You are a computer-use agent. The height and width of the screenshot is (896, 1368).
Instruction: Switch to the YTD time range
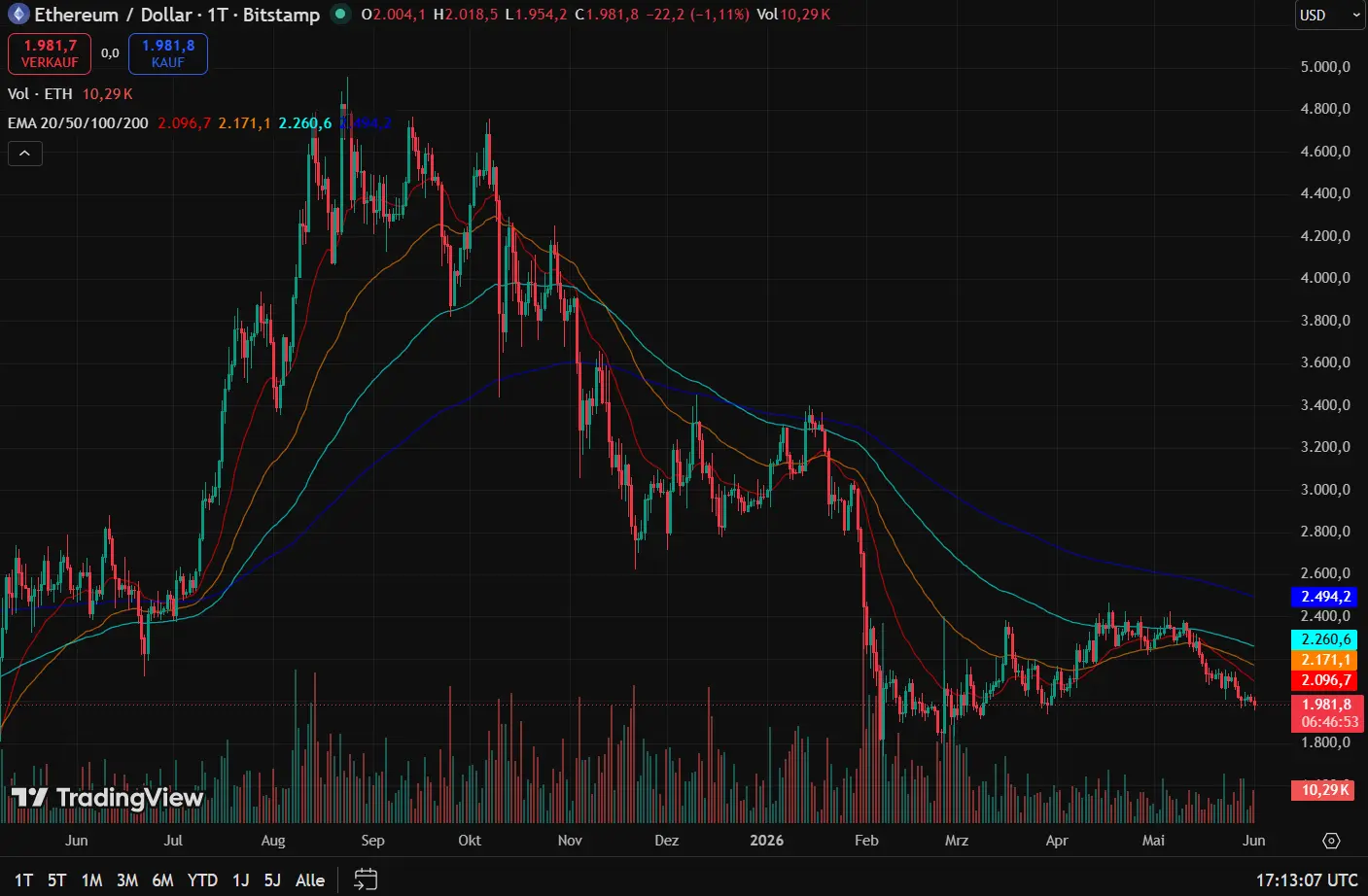[202, 880]
